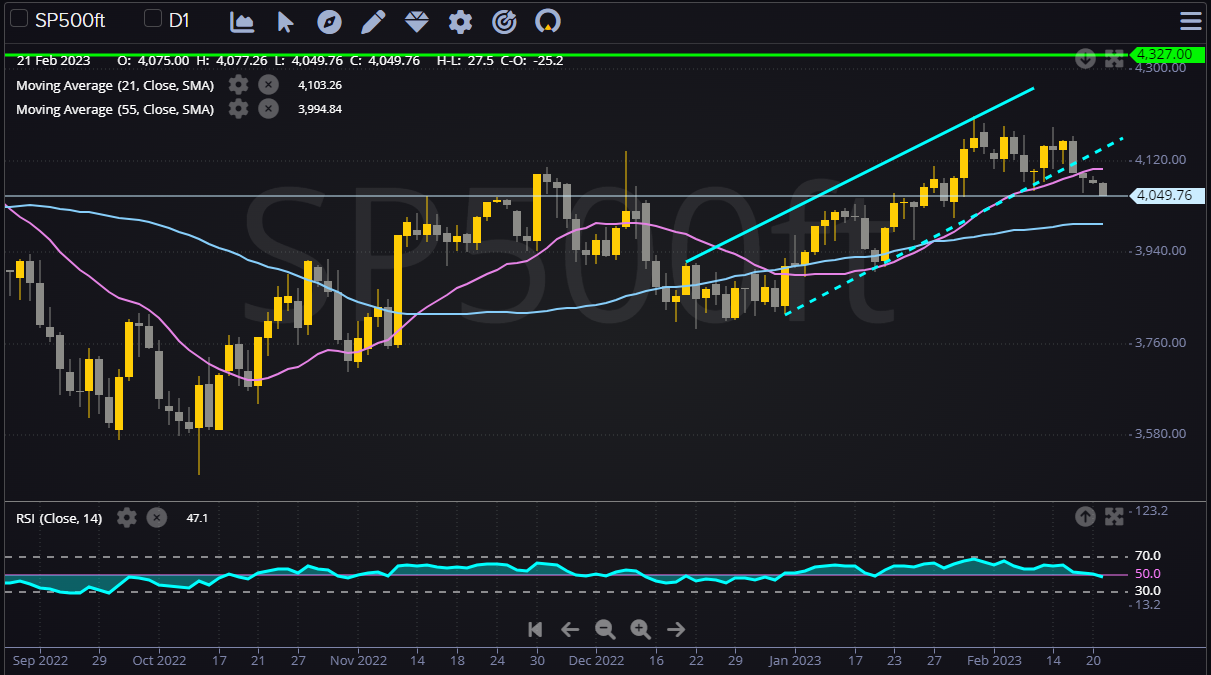Click the RSI 30.0 level label
The width and height of the screenshot is (1211, 675).
pyautogui.click(x=1147, y=591)
